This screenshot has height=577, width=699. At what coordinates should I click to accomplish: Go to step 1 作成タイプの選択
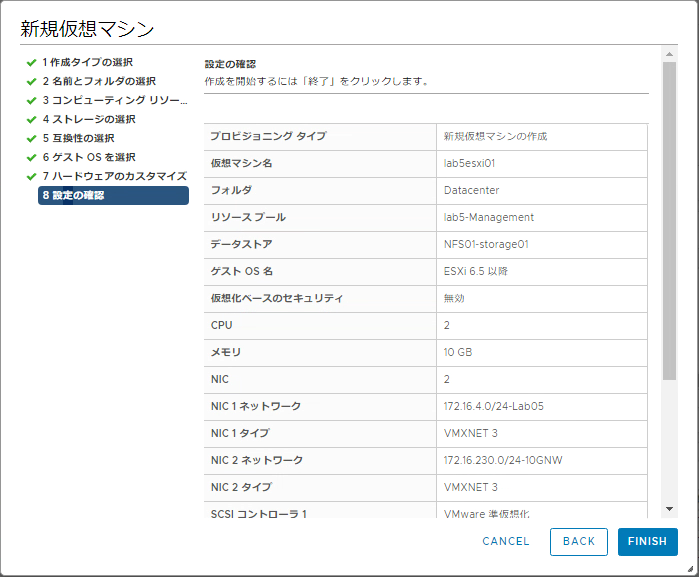[x=88, y=62]
